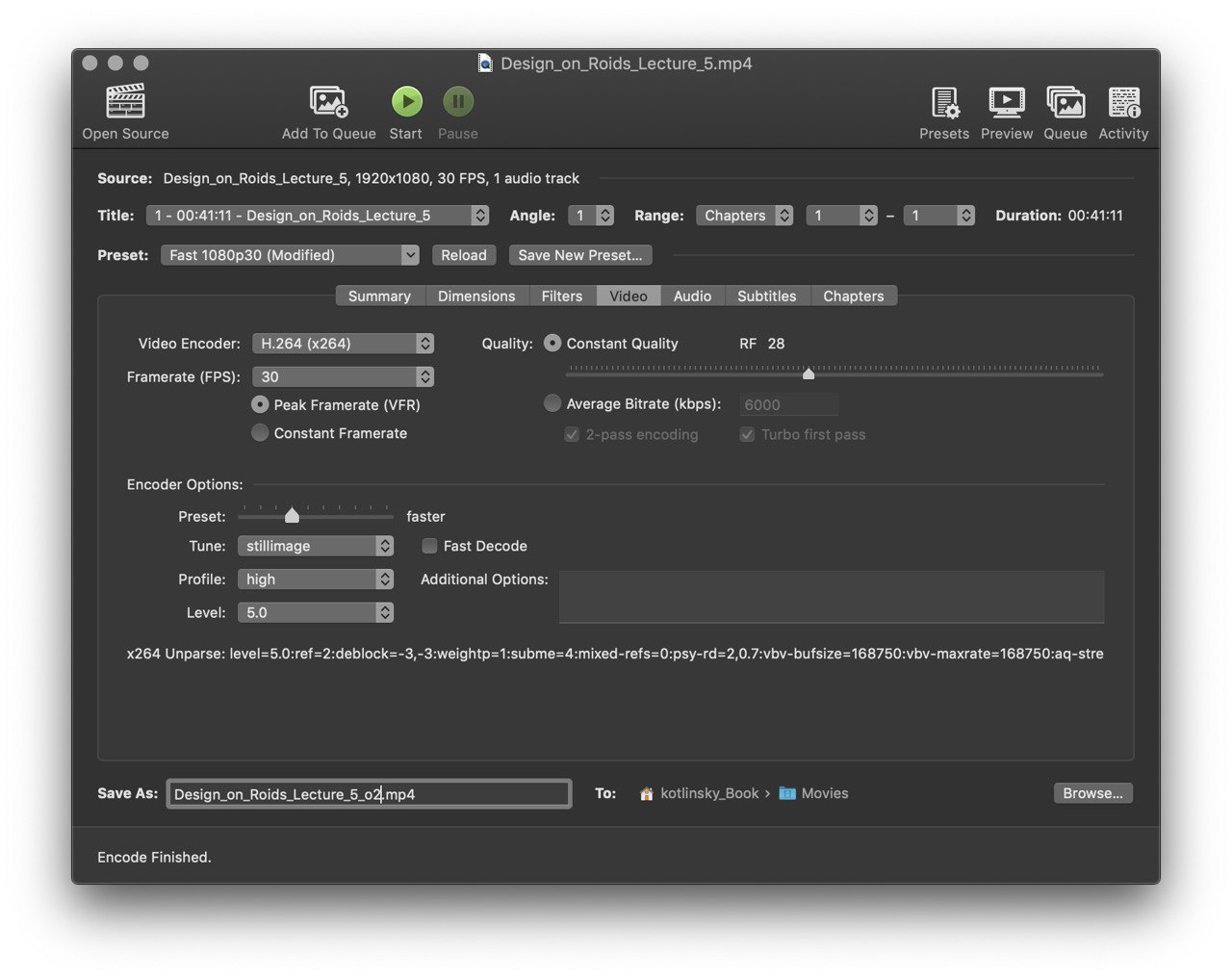
Task: Click the home folder icon kotlinsky_Book
Action: (647, 794)
